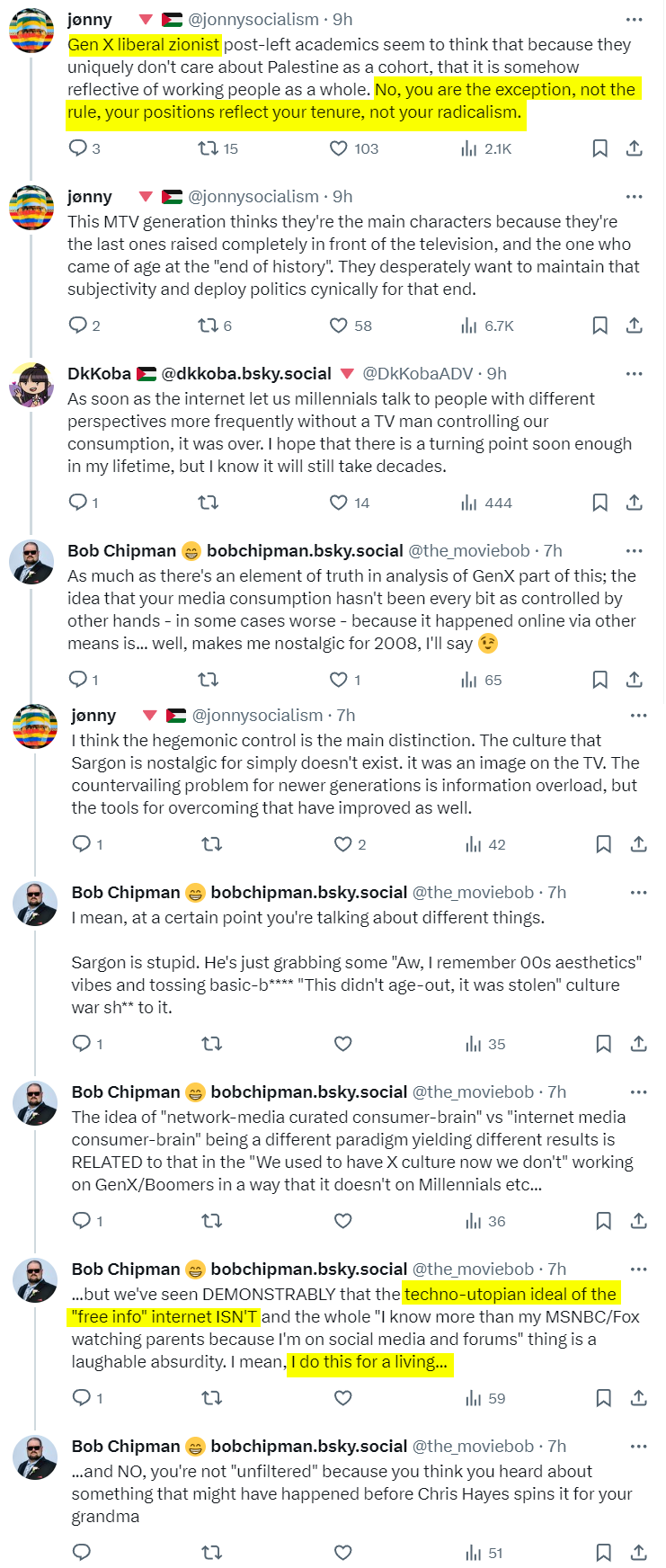Bookmark the network-media consumer-brain tweet
Viewport: 666px width, 1568px height.
click(x=604, y=1221)
